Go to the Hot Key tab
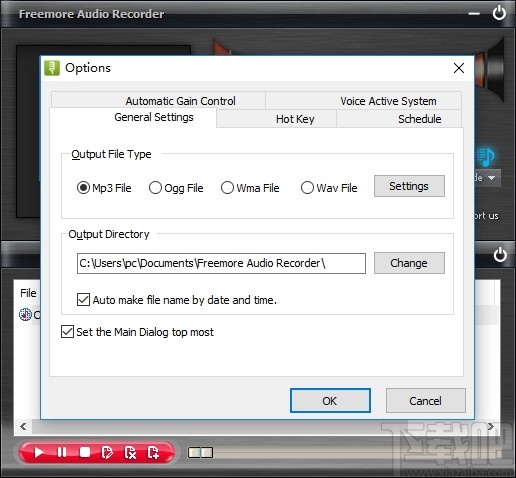The height and width of the screenshot is (478, 516). pyautogui.click(x=276, y=119)
